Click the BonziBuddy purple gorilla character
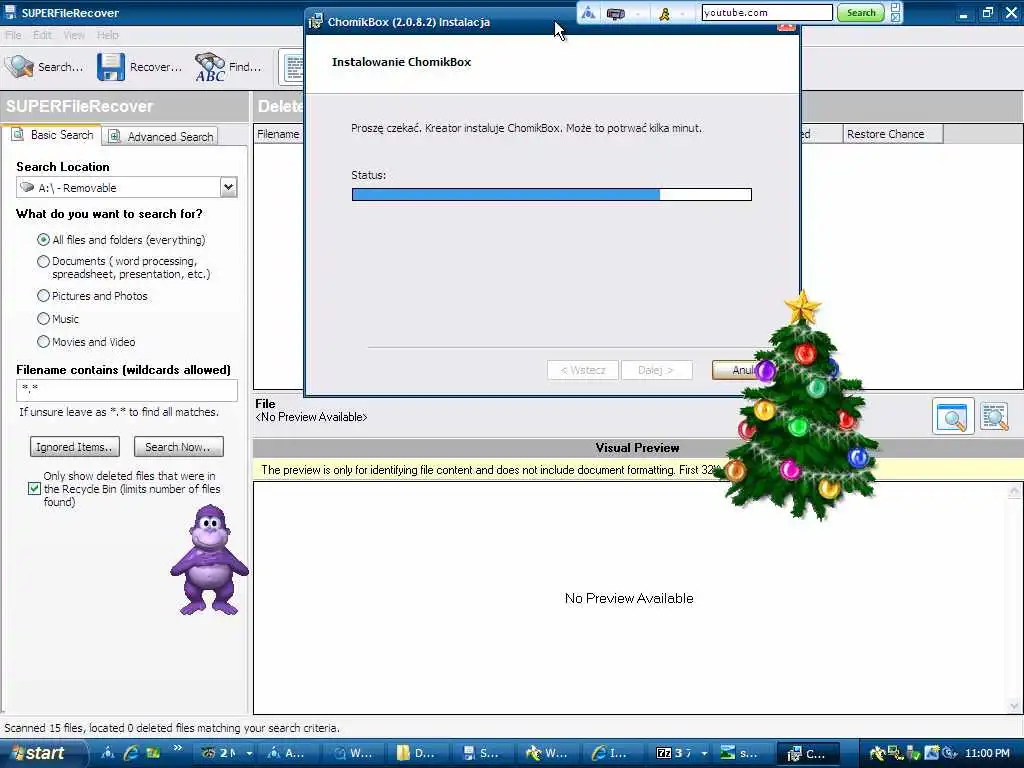1024x768 pixels. coord(209,560)
